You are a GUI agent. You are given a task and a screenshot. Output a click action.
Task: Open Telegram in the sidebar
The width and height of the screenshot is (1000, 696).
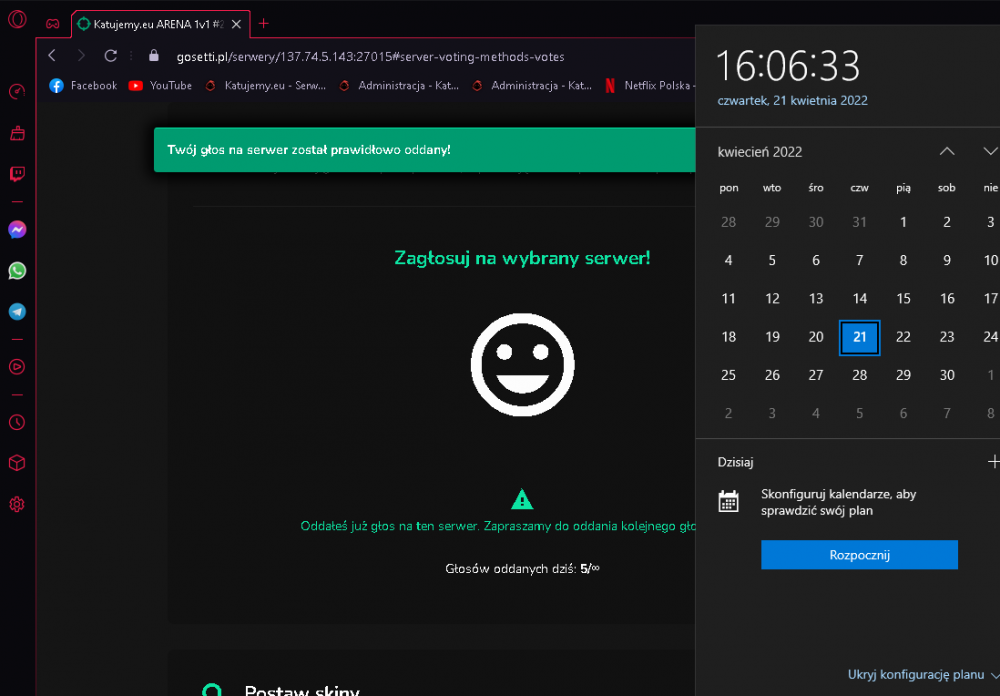coord(17,312)
